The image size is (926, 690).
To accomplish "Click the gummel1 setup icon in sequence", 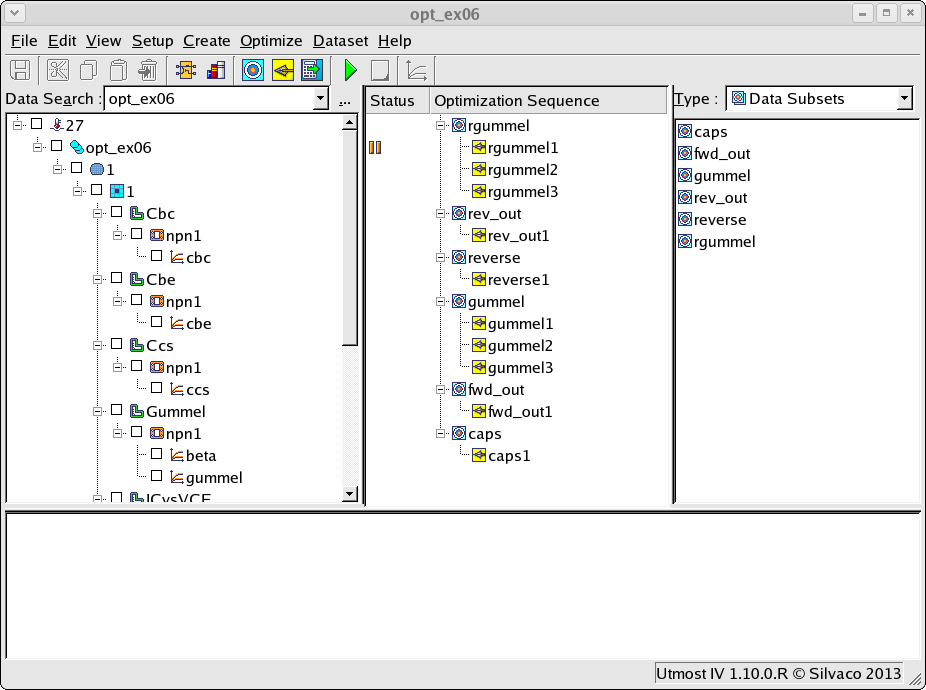I will (479, 323).
